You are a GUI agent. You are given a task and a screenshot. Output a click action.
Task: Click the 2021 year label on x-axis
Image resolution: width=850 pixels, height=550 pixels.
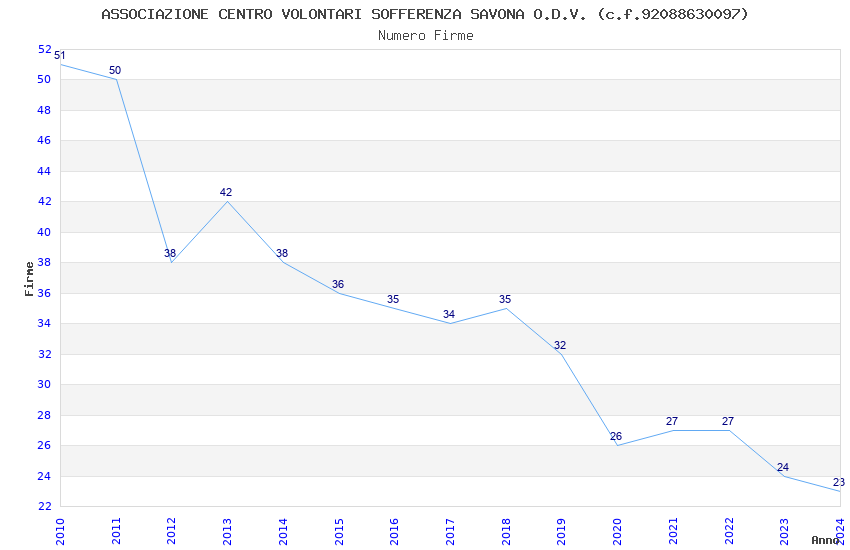tap(673, 532)
